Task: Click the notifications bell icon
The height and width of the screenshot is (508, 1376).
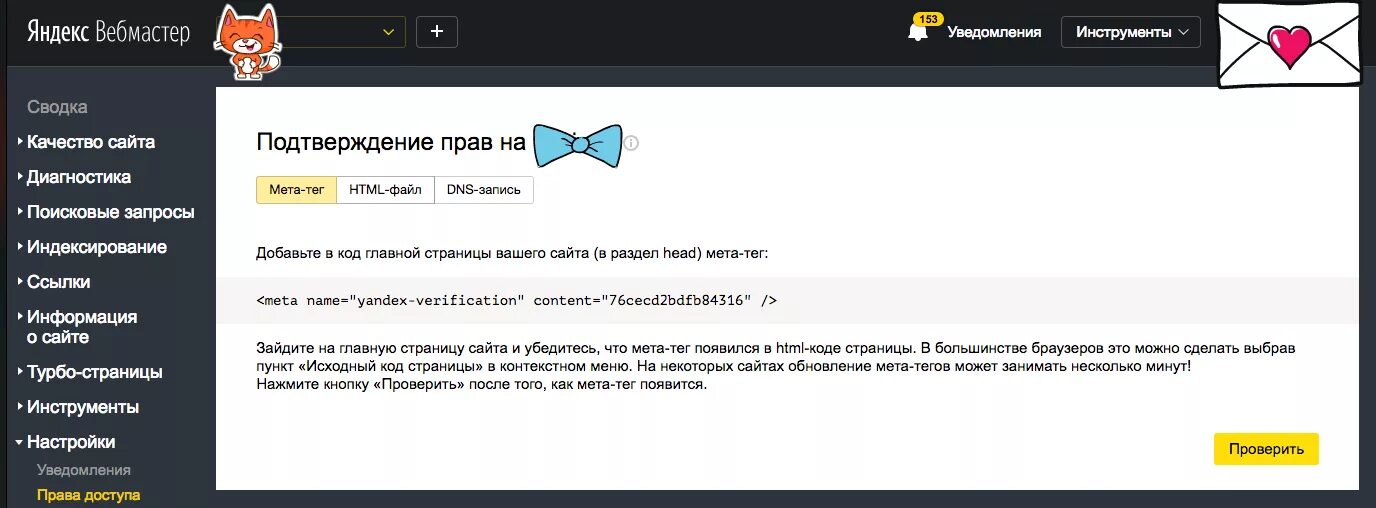Action: (917, 31)
